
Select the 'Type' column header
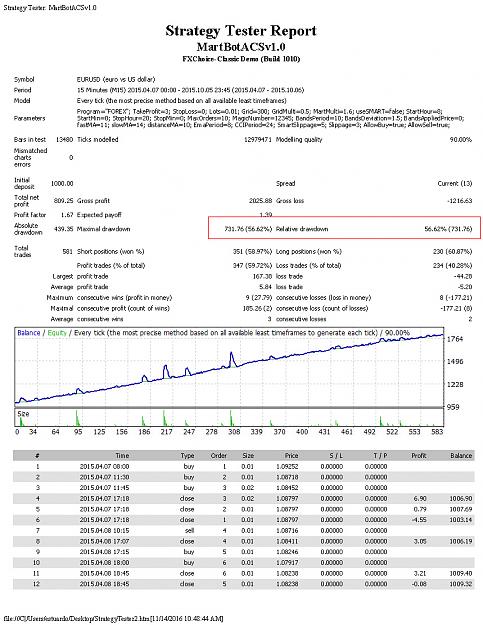point(187,456)
